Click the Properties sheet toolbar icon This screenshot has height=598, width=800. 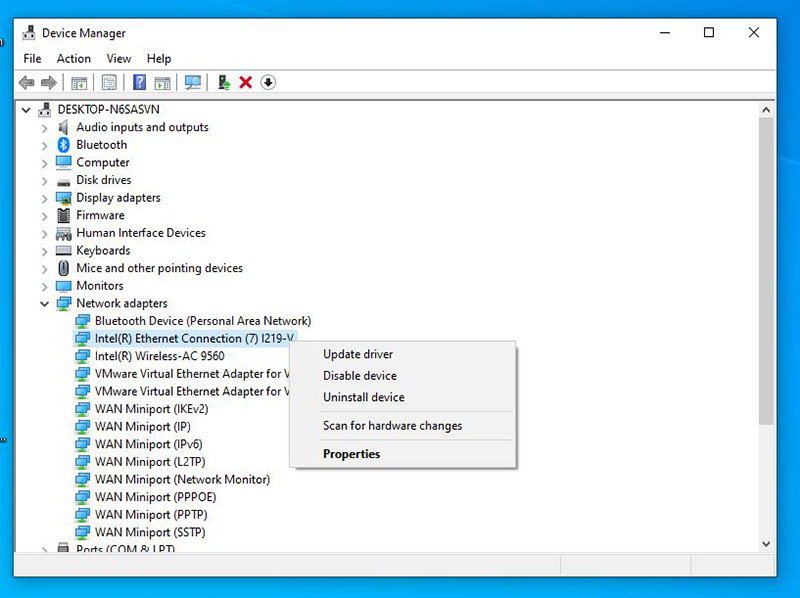[x=109, y=82]
